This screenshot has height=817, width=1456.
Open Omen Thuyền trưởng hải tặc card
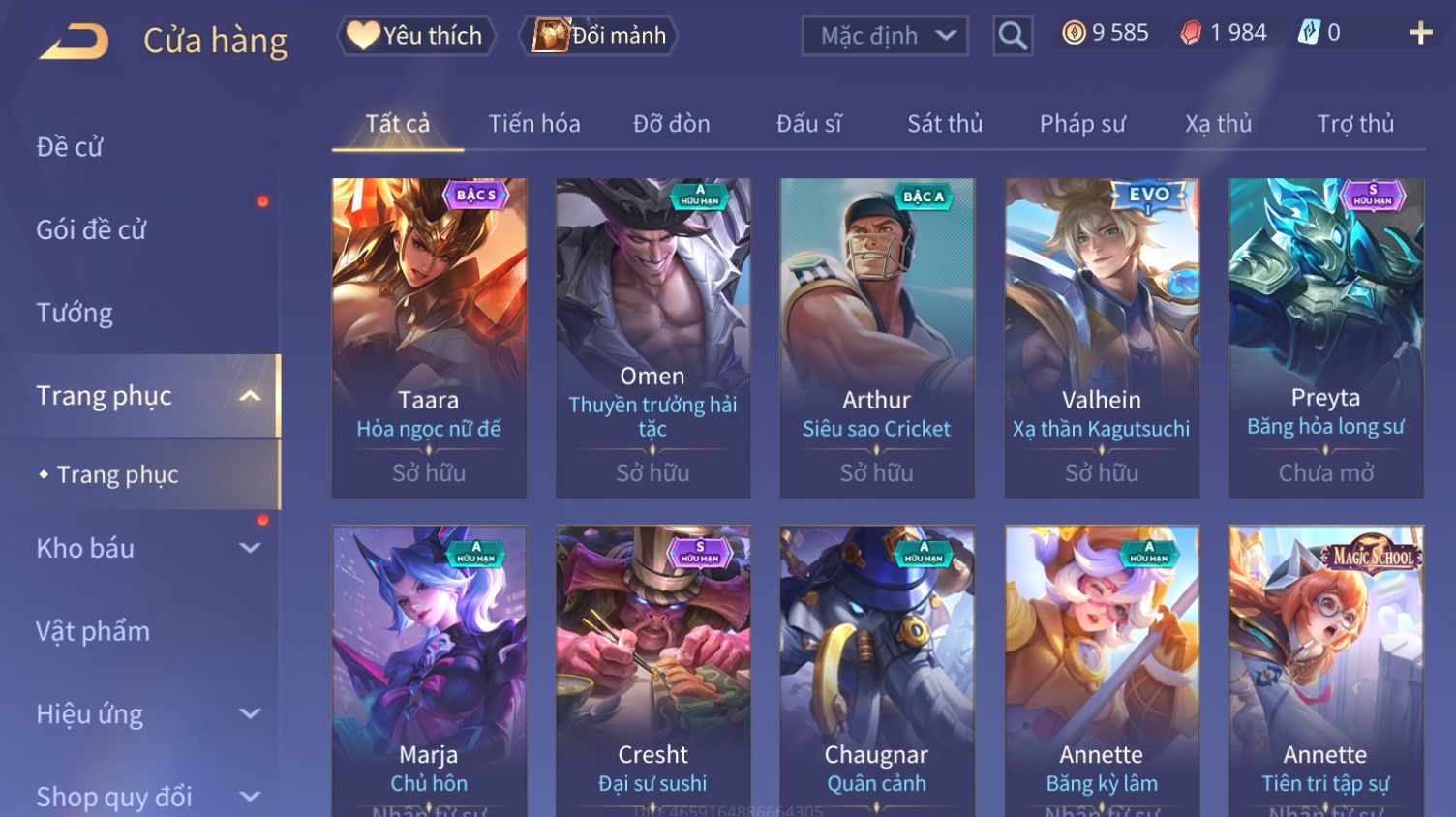click(x=652, y=338)
